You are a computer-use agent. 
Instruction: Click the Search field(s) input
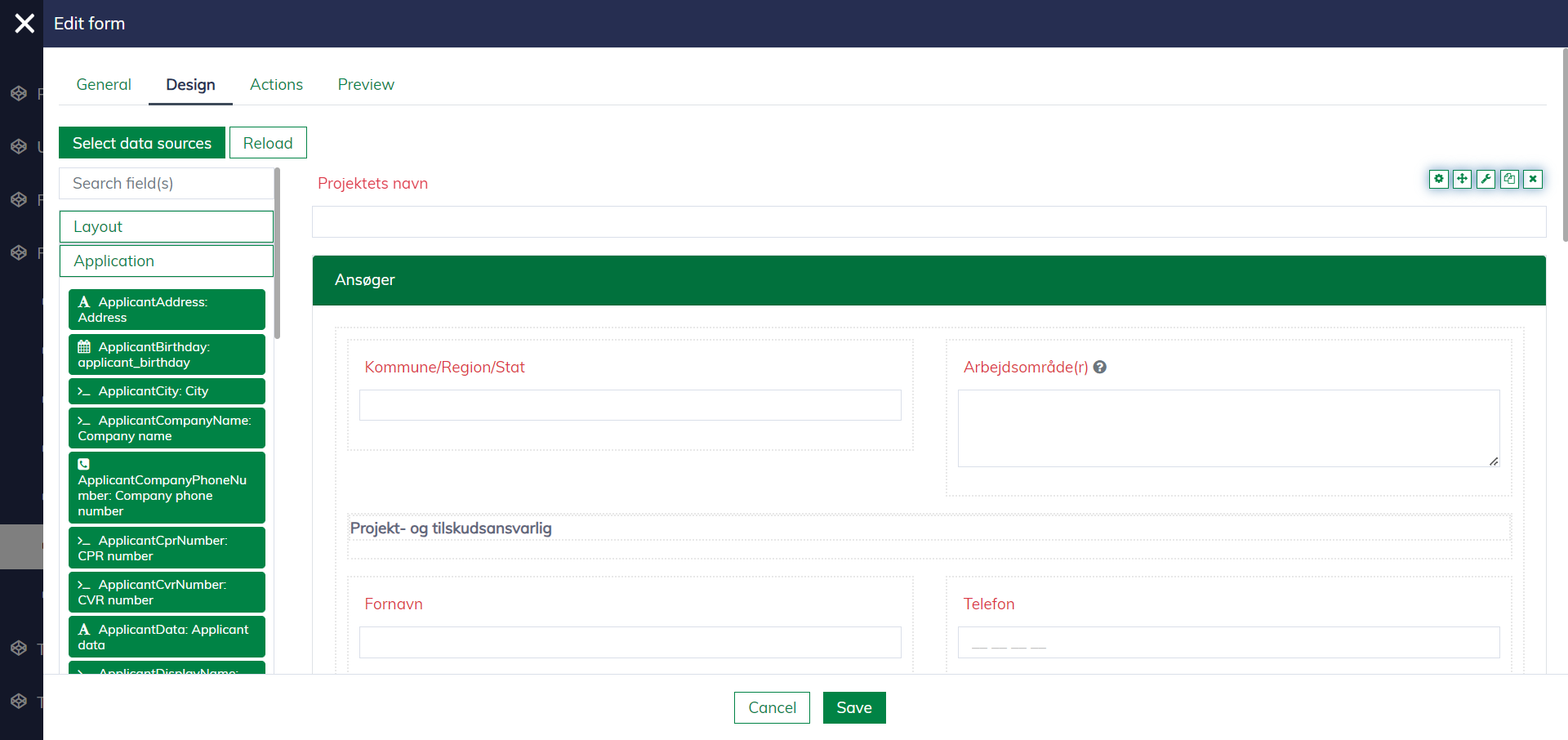pos(167,184)
